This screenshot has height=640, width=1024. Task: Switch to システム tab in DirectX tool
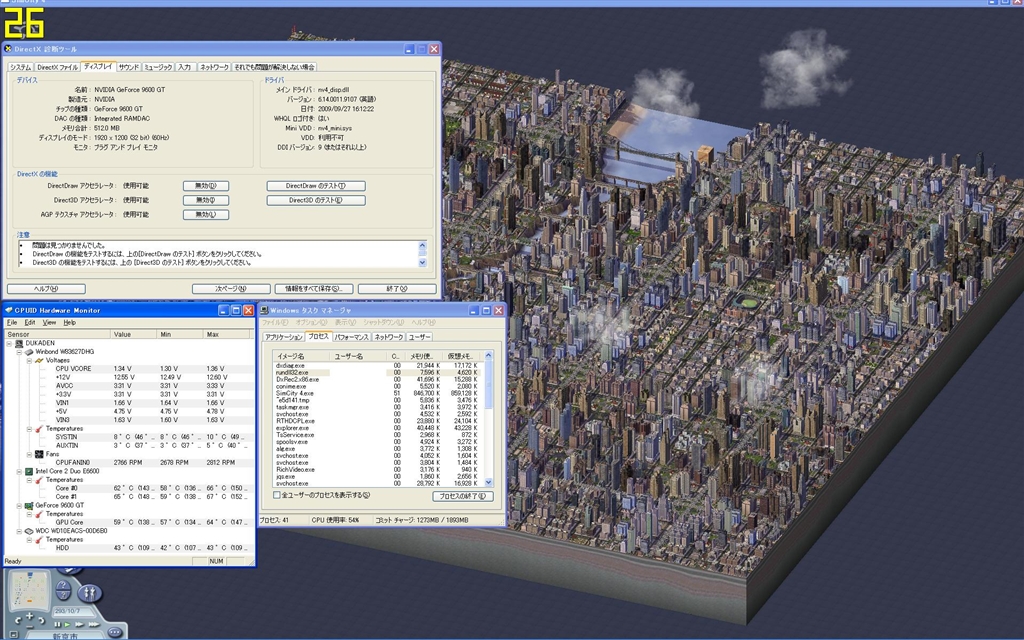20,67
